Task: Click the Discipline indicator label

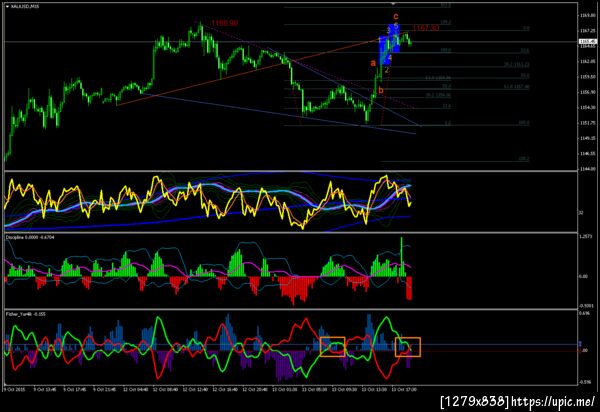Action: pyautogui.click(x=30, y=238)
